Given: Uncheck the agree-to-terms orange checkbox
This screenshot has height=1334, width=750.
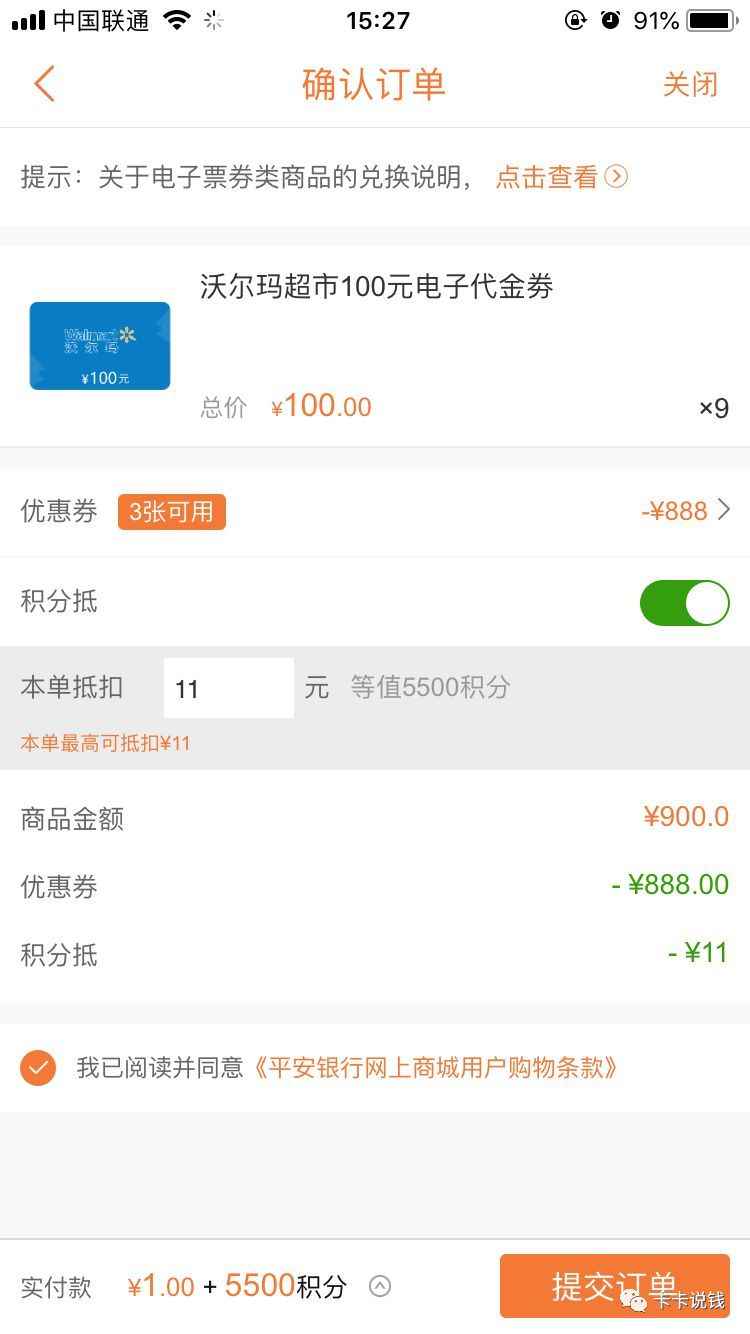Looking at the screenshot, I should (x=38, y=1068).
